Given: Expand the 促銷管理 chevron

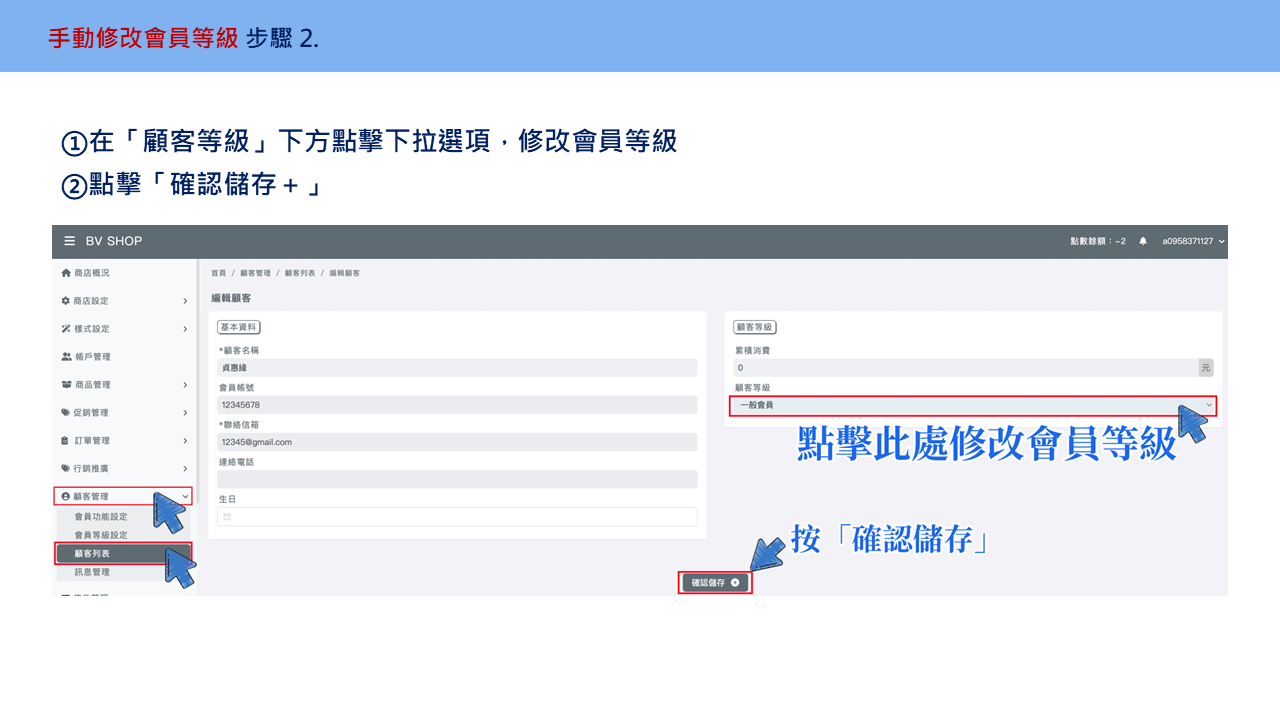Looking at the screenshot, I should [x=185, y=412].
